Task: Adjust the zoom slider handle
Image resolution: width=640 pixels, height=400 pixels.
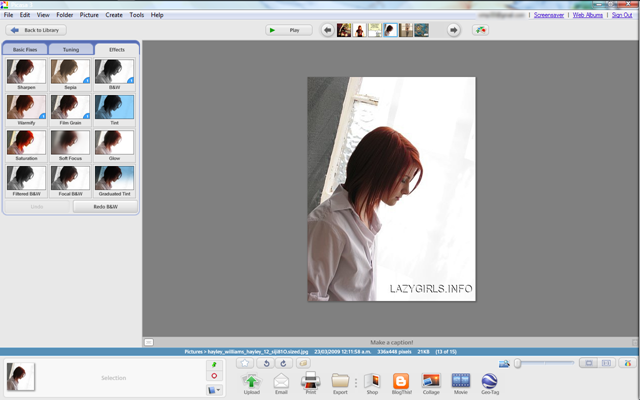Action: (x=518, y=363)
